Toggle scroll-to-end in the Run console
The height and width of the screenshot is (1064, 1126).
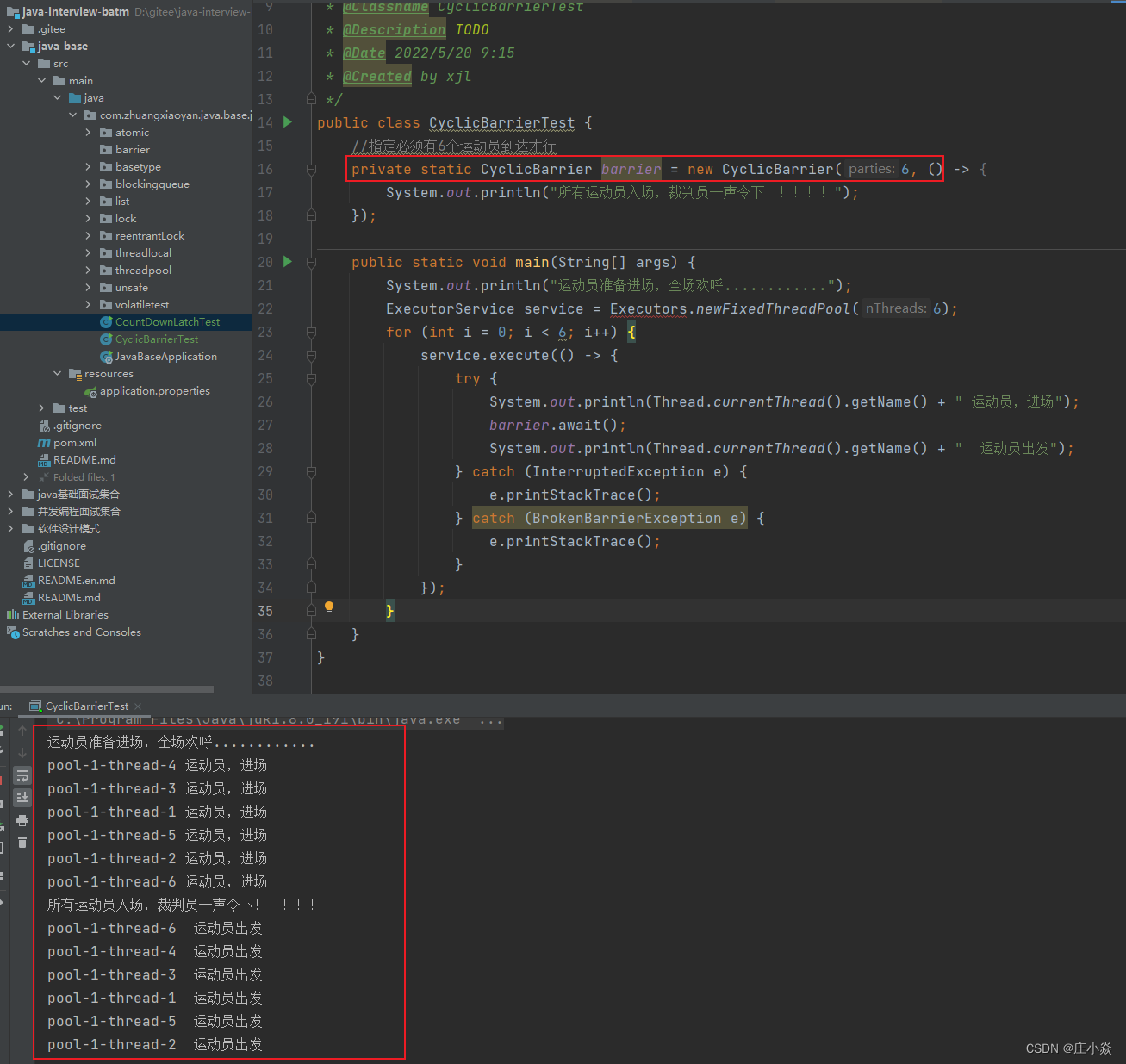(22, 798)
